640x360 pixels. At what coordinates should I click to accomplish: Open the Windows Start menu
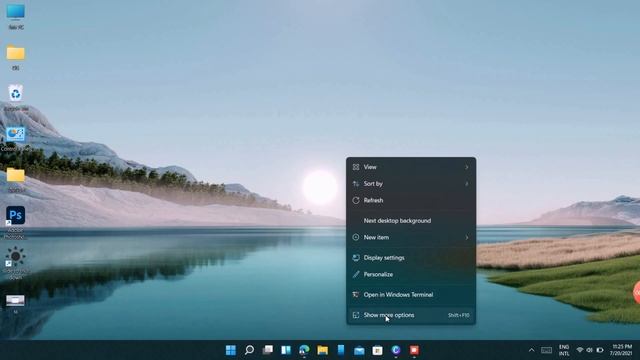click(231, 350)
